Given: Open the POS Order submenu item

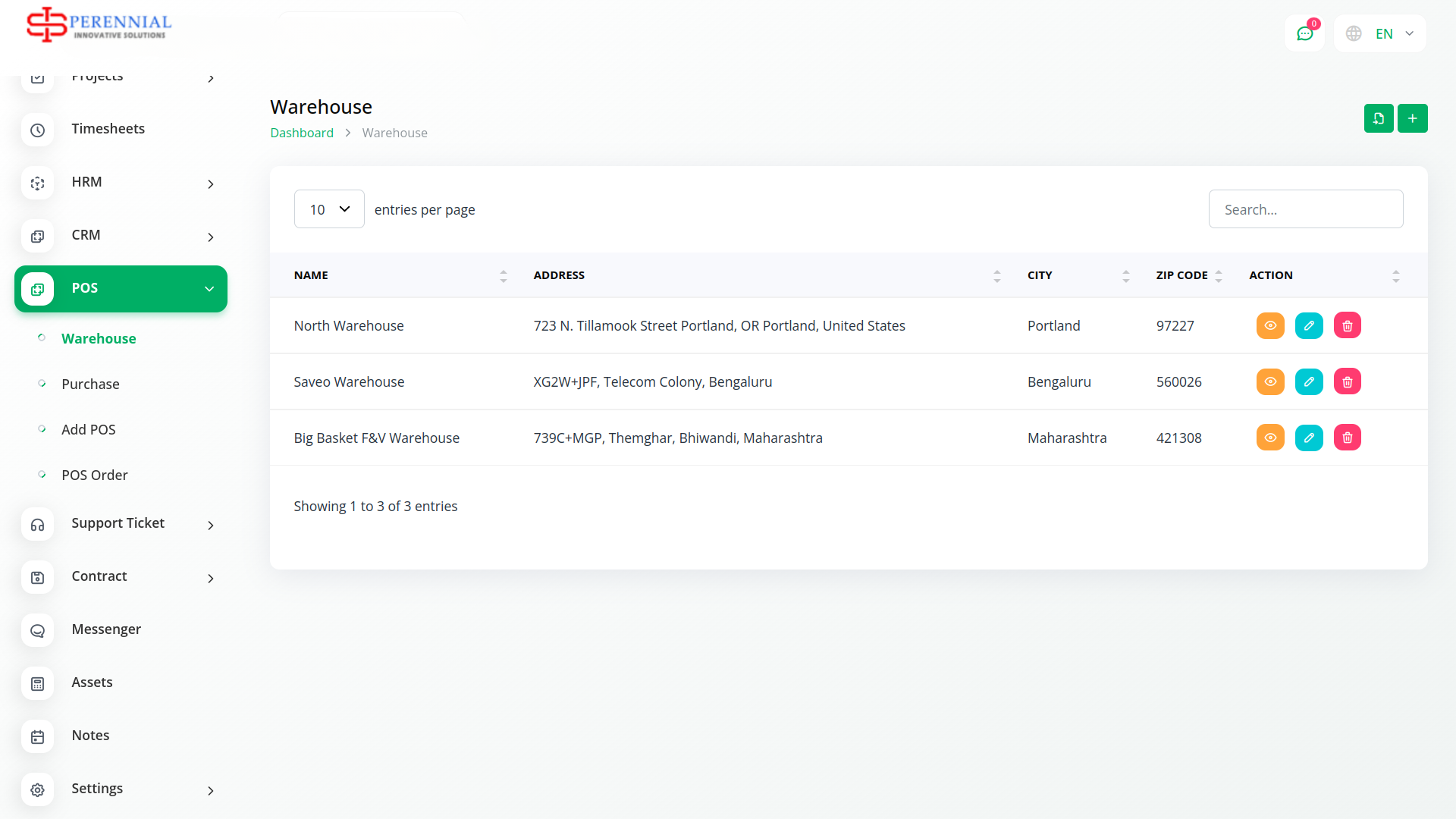Looking at the screenshot, I should tap(94, 475).
